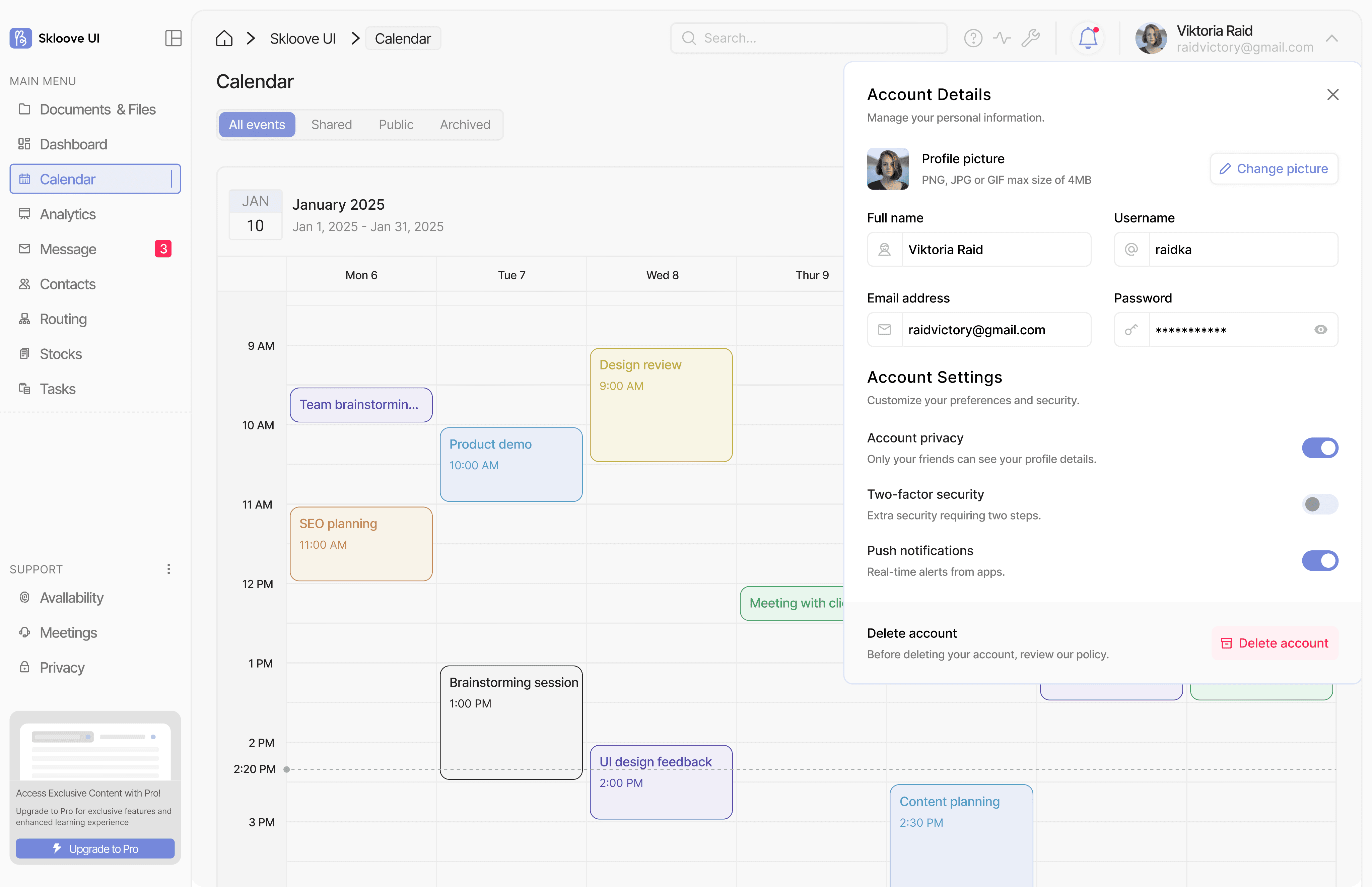Click the home breadcrumb icon
The image size is (1372, 887).
224,39
